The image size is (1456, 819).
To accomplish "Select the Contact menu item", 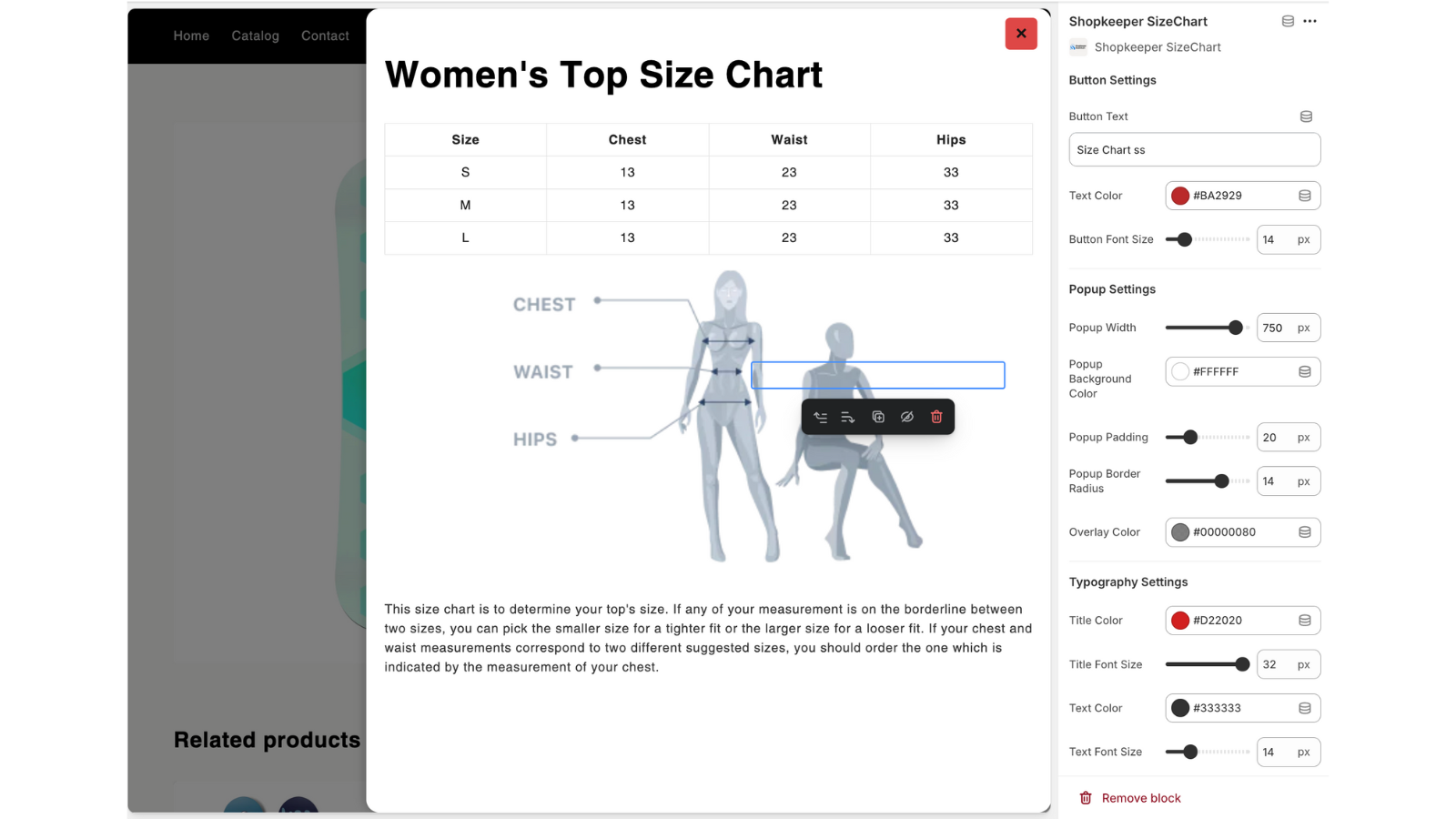I will (325, 35).
